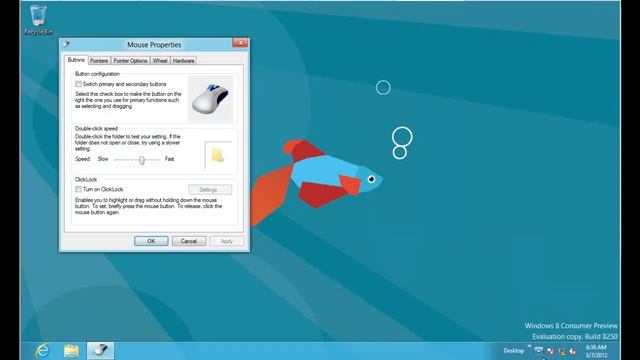The image size is (640, 360).
Task: Launch Internet Explorer from the taskbar
Action: (42, 351)
